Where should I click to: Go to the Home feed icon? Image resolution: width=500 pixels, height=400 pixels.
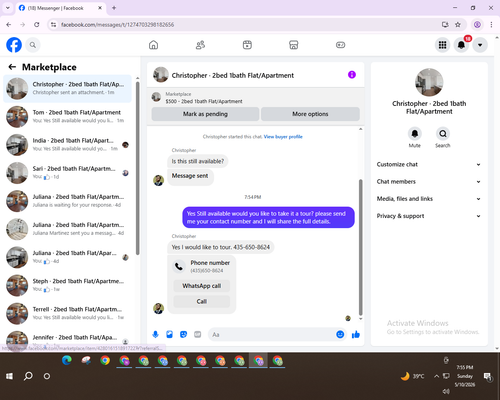point(153,45)
